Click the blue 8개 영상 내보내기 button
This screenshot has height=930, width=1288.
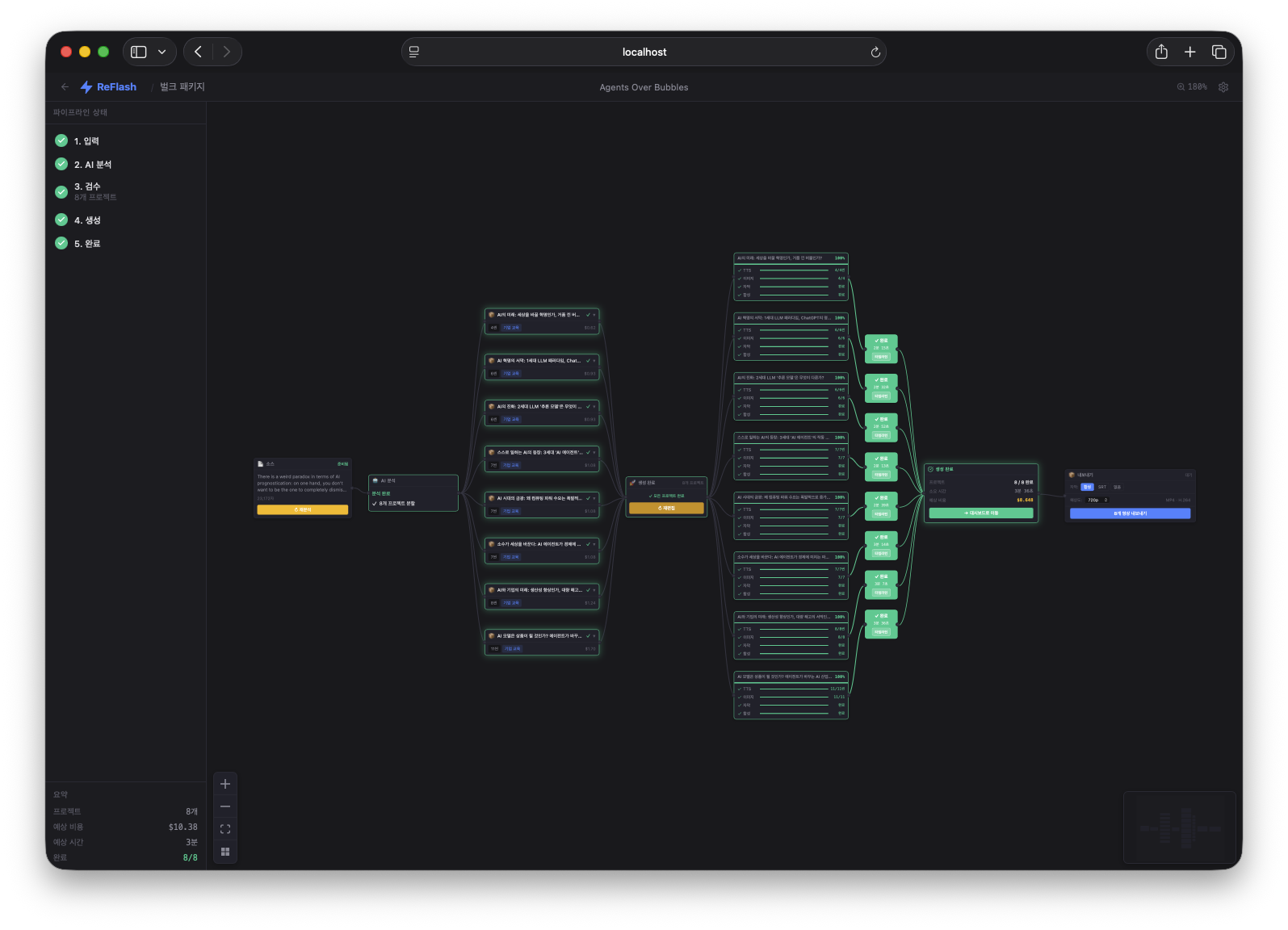point(1130,513)
